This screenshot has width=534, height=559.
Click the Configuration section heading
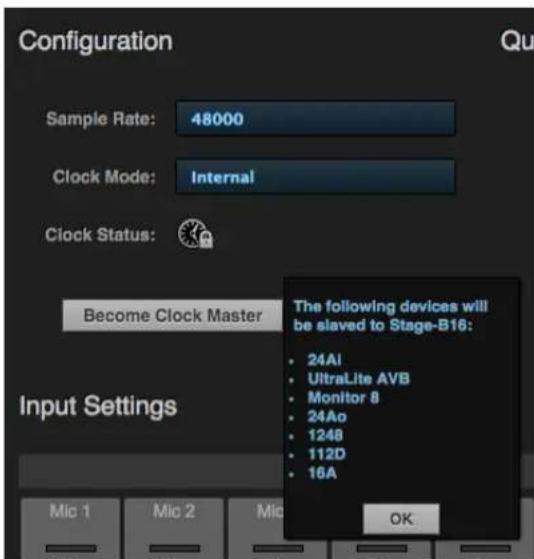point(96,41)
